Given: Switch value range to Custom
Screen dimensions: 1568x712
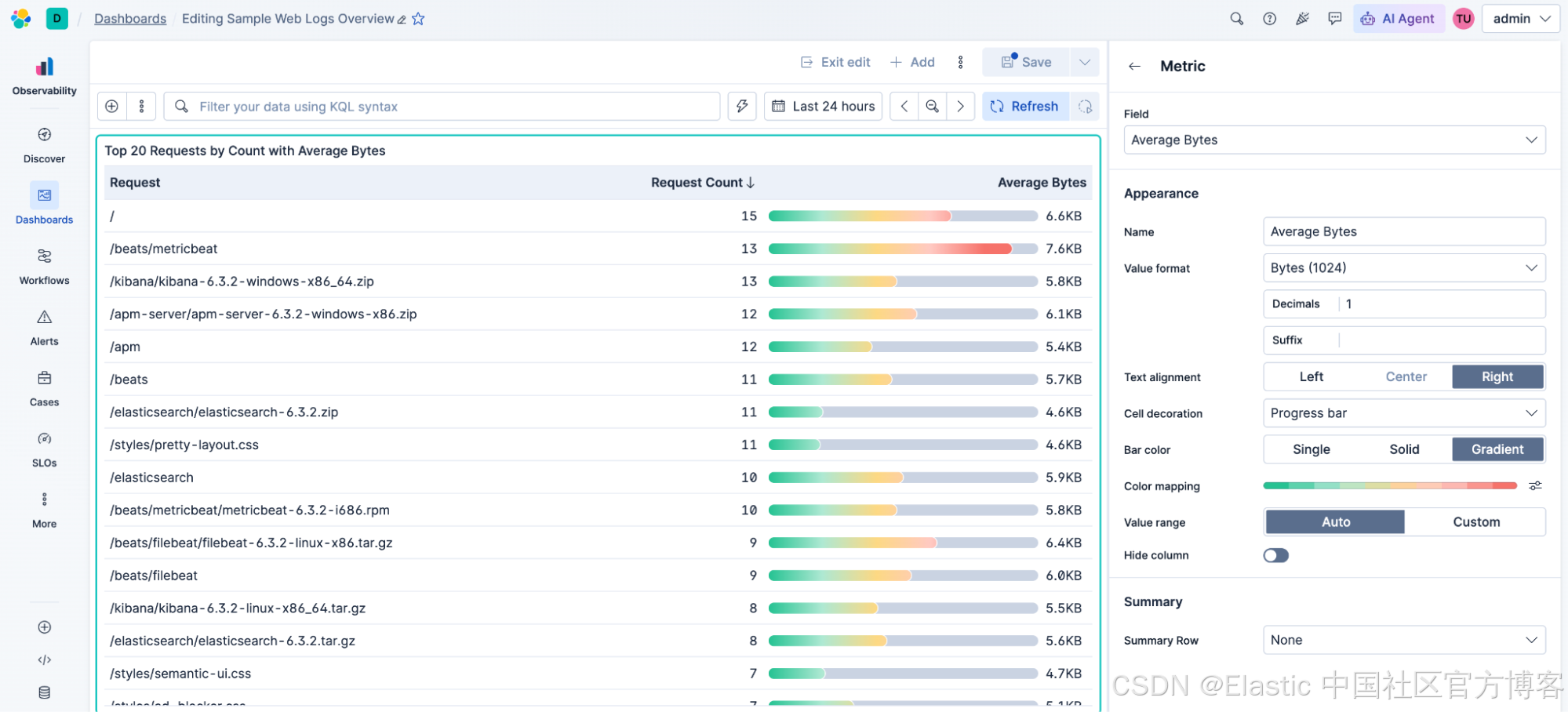Looking at the screenshot, I should click(1475, 522).
